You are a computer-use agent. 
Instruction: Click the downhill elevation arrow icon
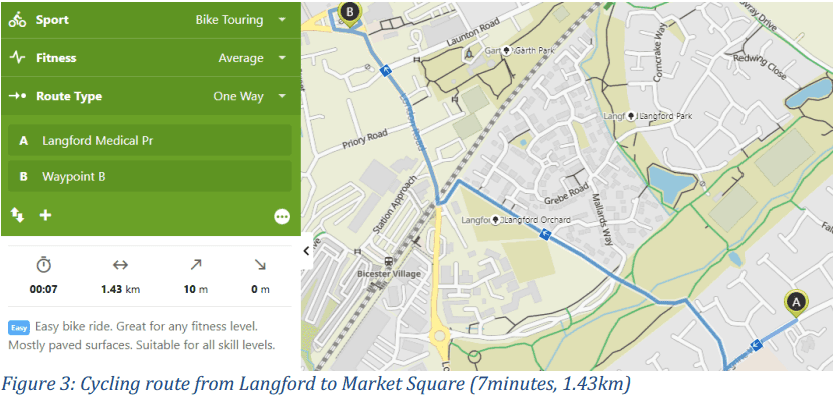pyautogui.click(x=260, y=264)
